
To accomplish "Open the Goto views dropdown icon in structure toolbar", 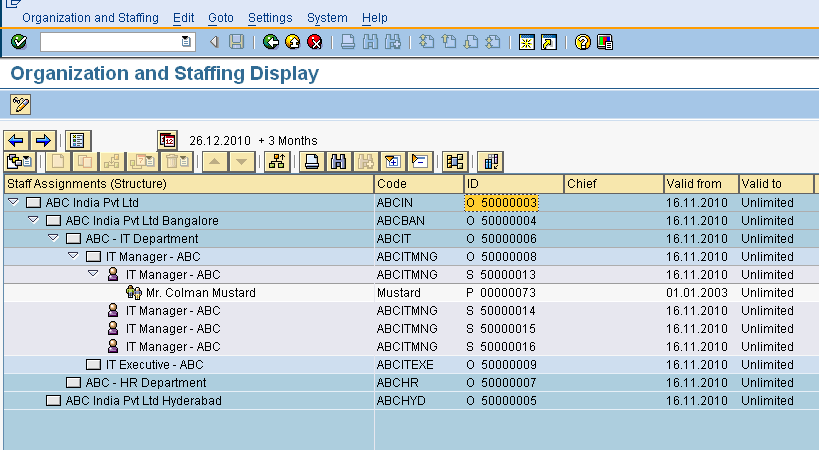I will pos(20,162).
